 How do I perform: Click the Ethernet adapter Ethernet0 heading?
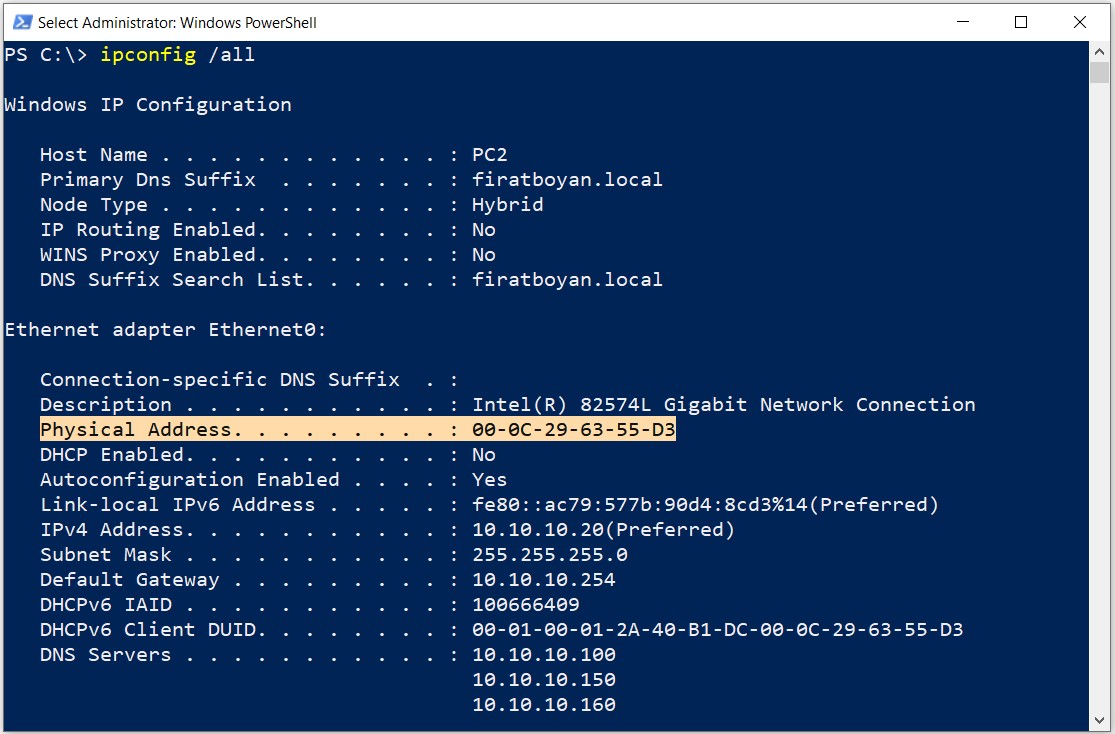165,330
